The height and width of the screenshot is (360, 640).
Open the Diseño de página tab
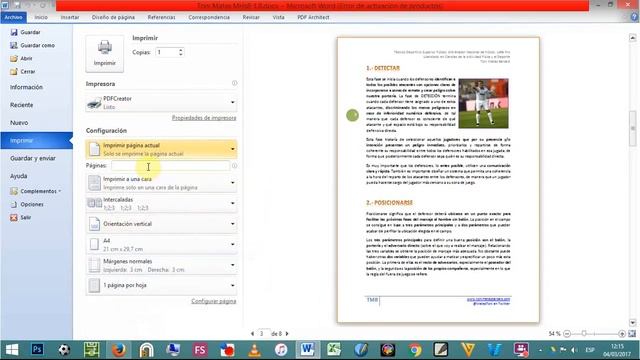pyautogui.click(x=113, y=17)
